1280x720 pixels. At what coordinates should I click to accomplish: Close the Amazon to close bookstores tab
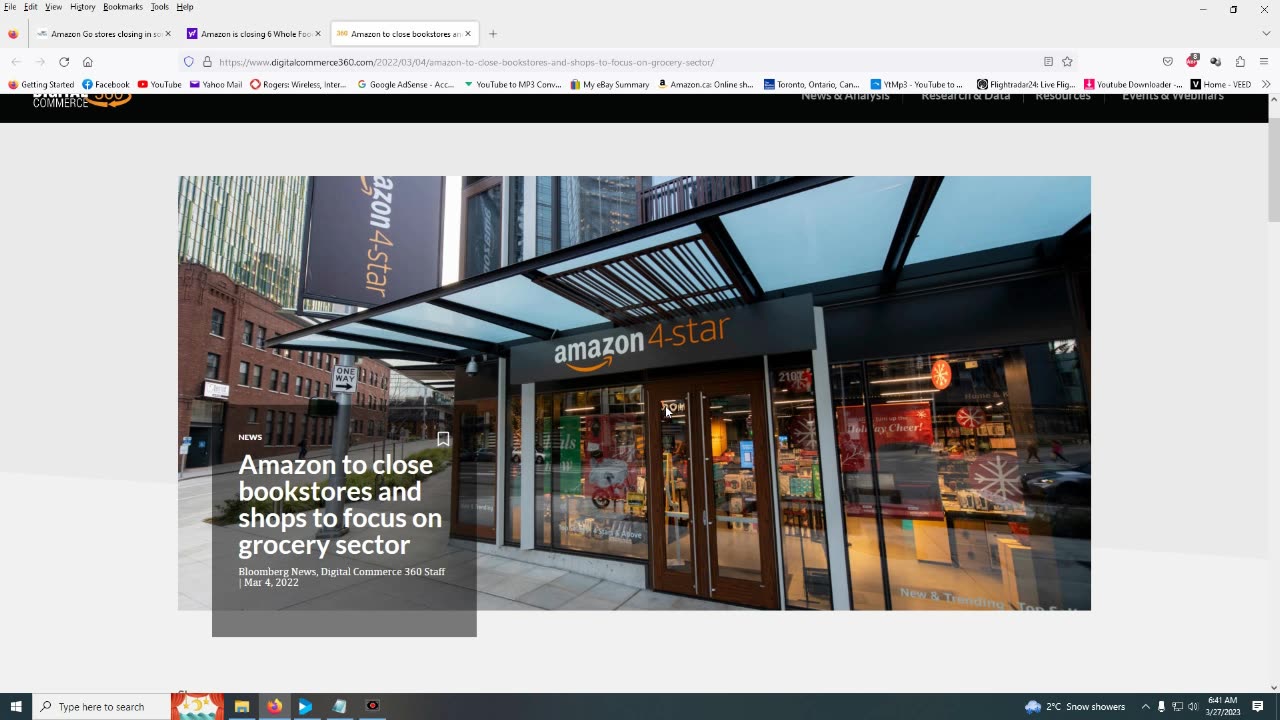point(468,34)
